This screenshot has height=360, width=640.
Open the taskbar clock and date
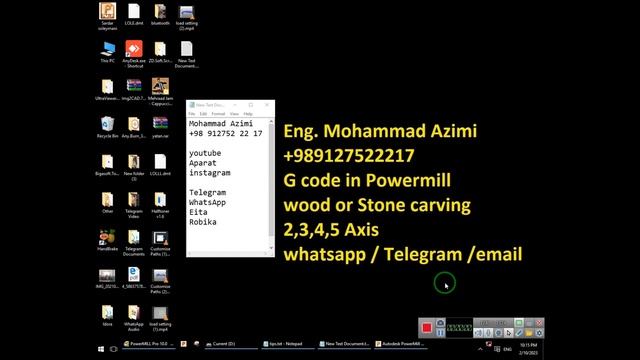point(528,349)
